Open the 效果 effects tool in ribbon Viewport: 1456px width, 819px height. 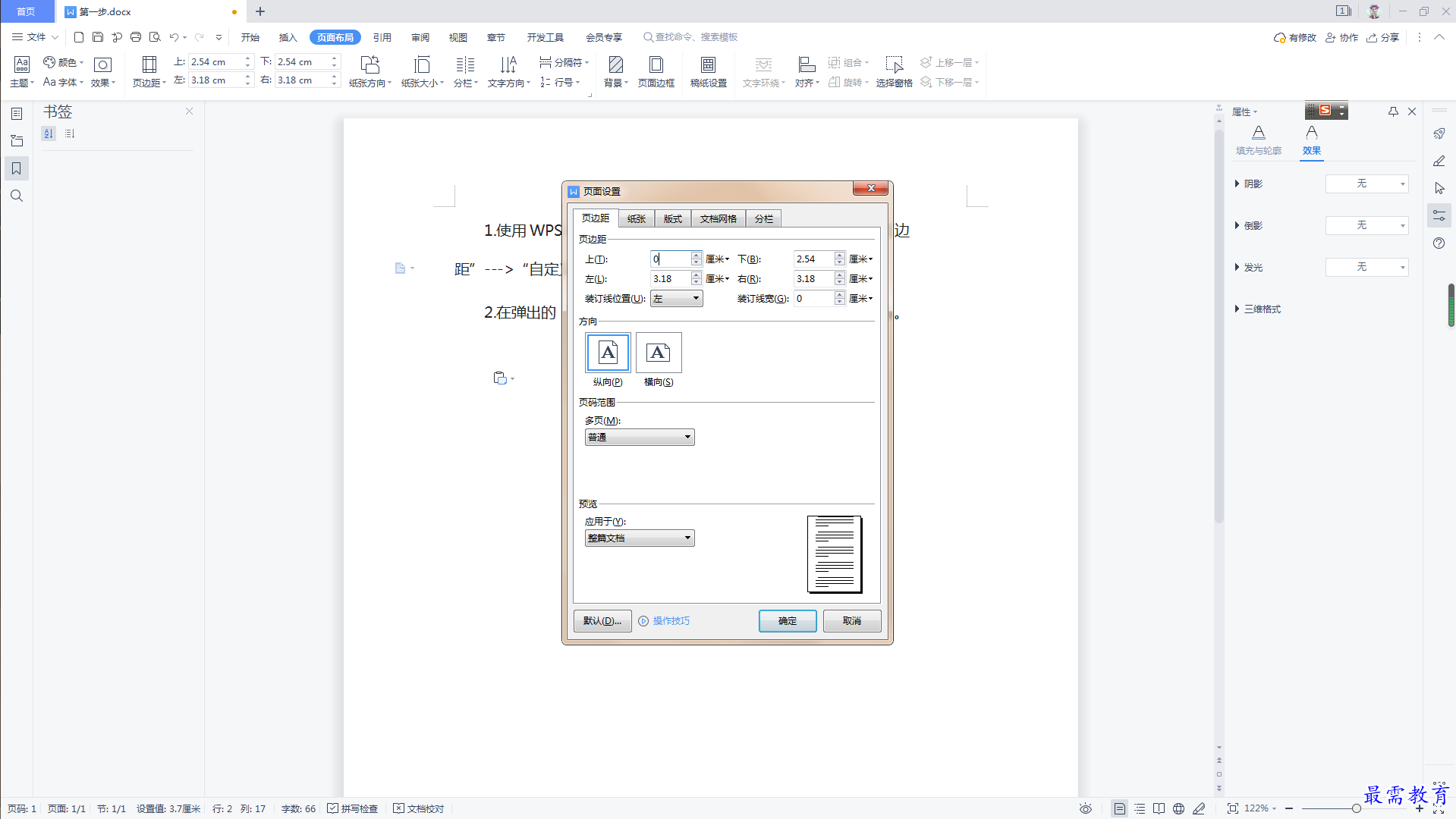(x=102, y=72)
